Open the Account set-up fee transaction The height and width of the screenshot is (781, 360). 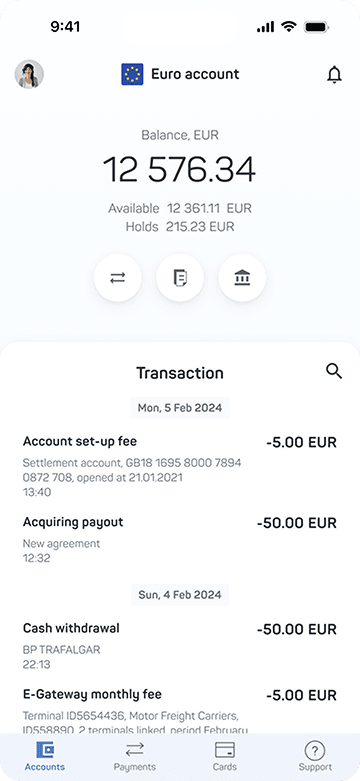coord(180,466)
